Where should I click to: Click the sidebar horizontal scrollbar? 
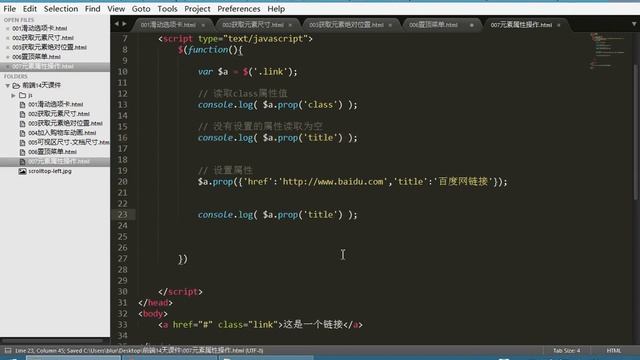pyautogui.click(x=52, y=340)
